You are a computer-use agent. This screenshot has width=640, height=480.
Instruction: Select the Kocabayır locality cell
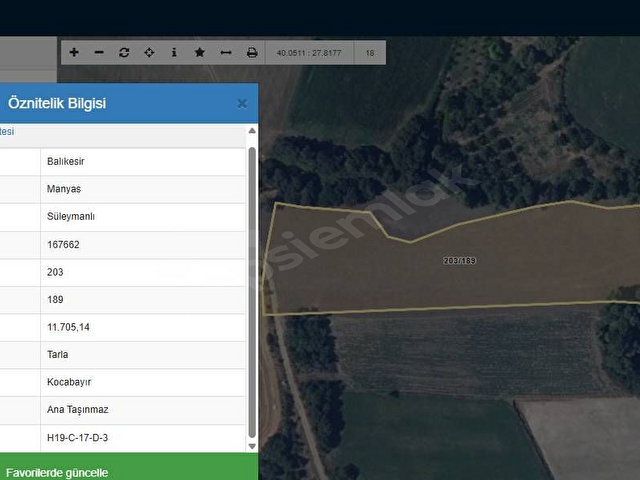143,382
